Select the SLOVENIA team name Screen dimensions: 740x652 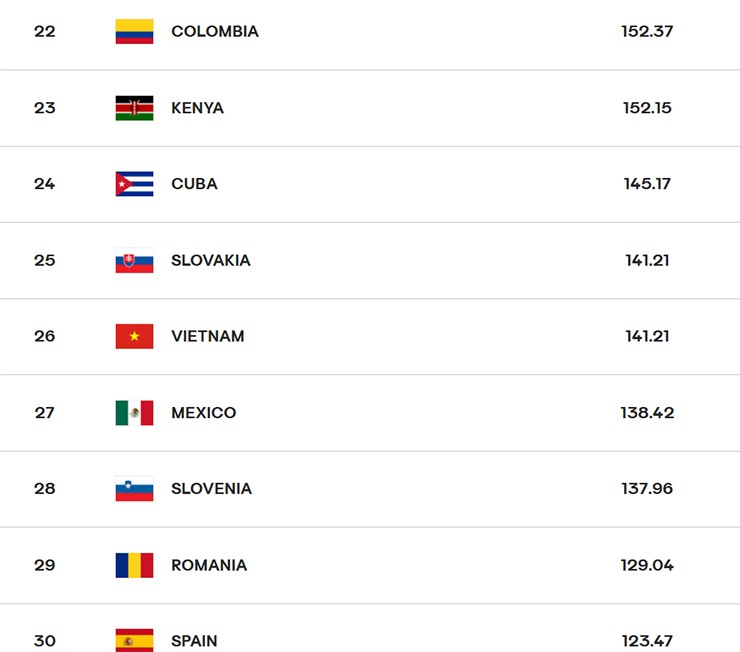[x=211, y=489]
